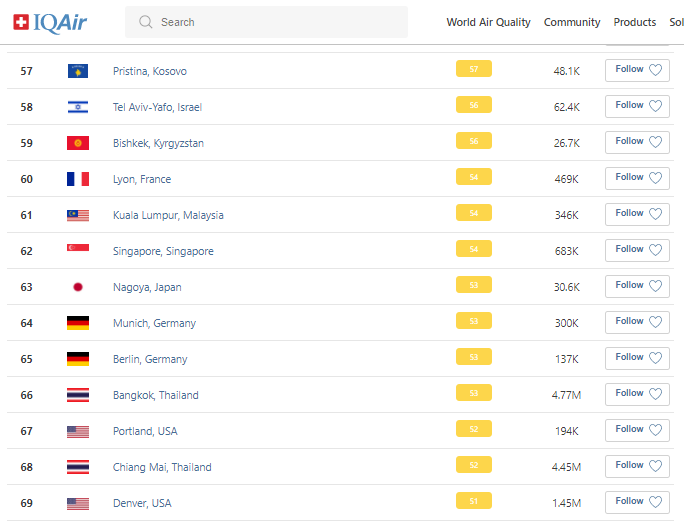Open the World Air Quality menu
This screenshot has height=524, width=684.
tap(488, 22)
